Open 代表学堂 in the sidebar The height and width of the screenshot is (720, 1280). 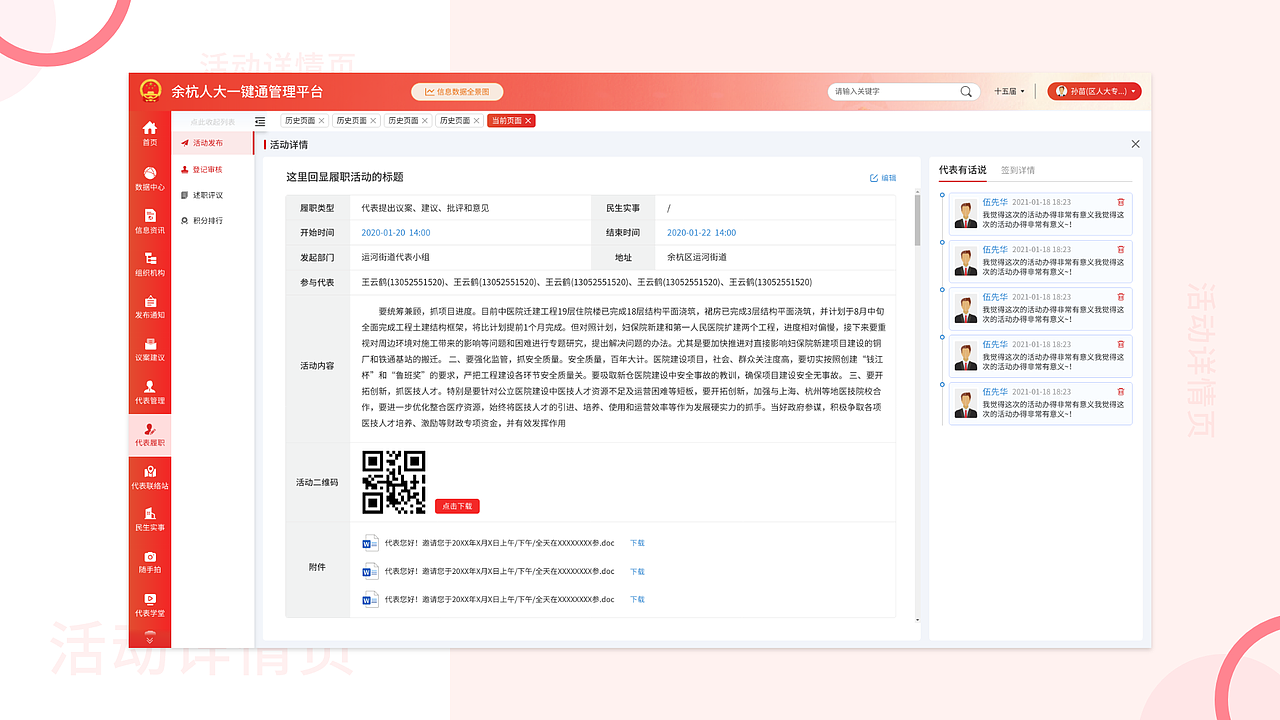point(150,605)
